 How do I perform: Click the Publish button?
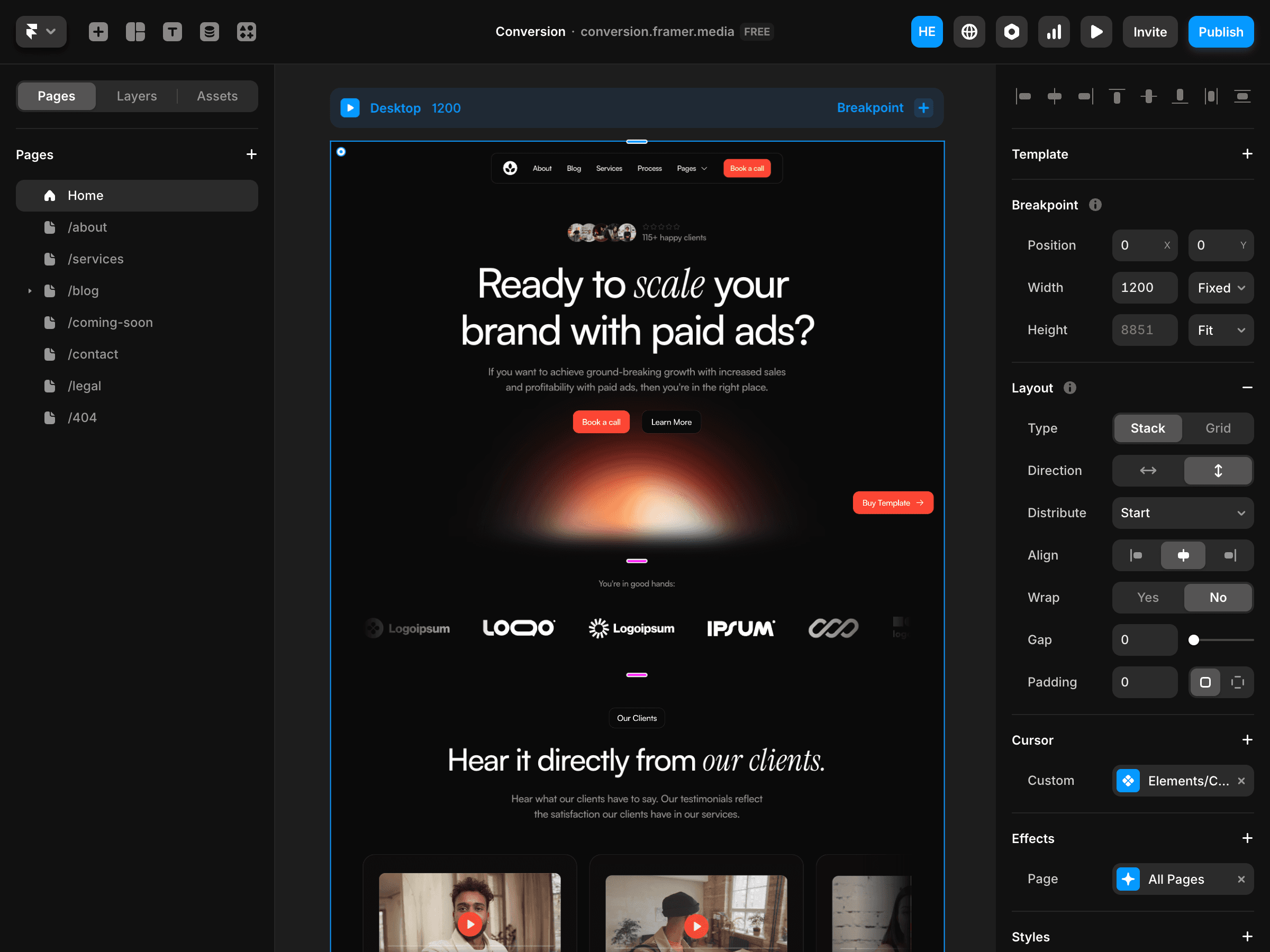1221,32
